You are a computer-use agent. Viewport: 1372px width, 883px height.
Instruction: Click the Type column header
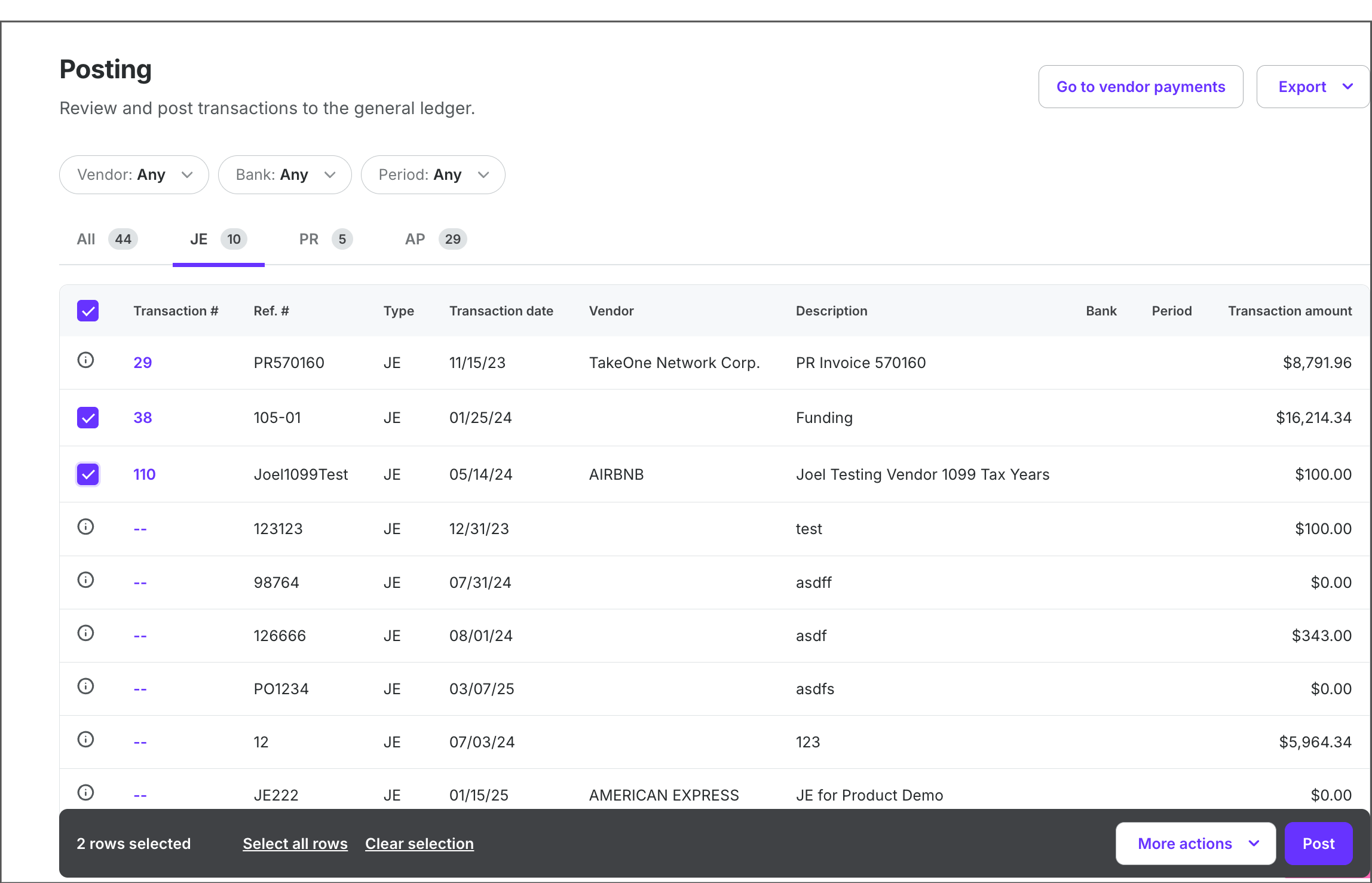[x=399, y=311]
